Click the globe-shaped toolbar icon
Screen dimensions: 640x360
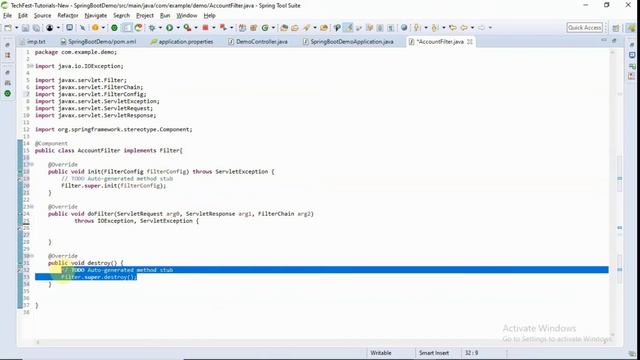pyautogui.click(x=404, y=28)
